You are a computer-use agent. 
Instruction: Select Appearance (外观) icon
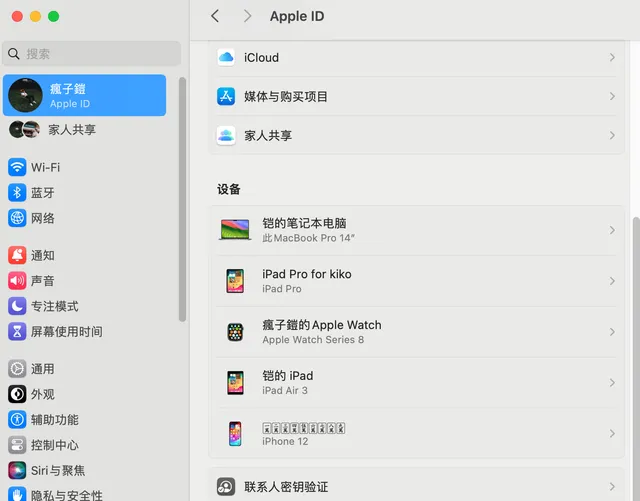click(17, 394)
